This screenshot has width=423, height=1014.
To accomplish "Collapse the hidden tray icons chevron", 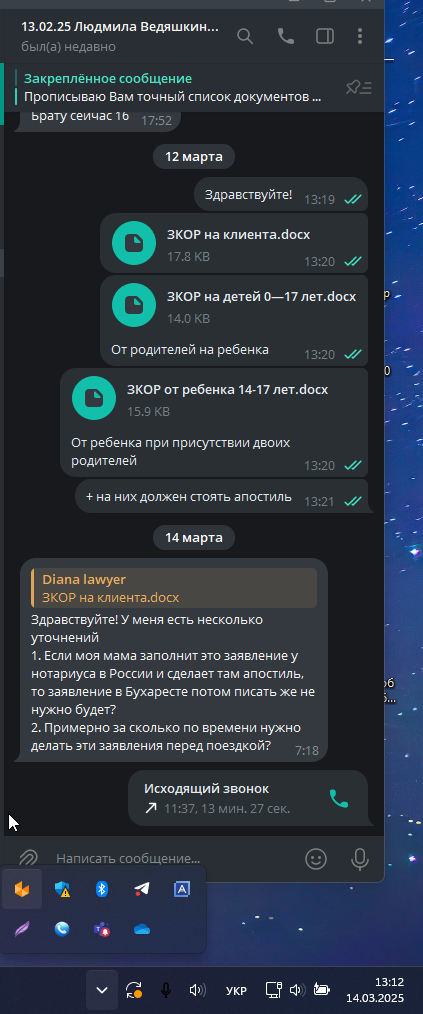I will click(x=102, y=989).
